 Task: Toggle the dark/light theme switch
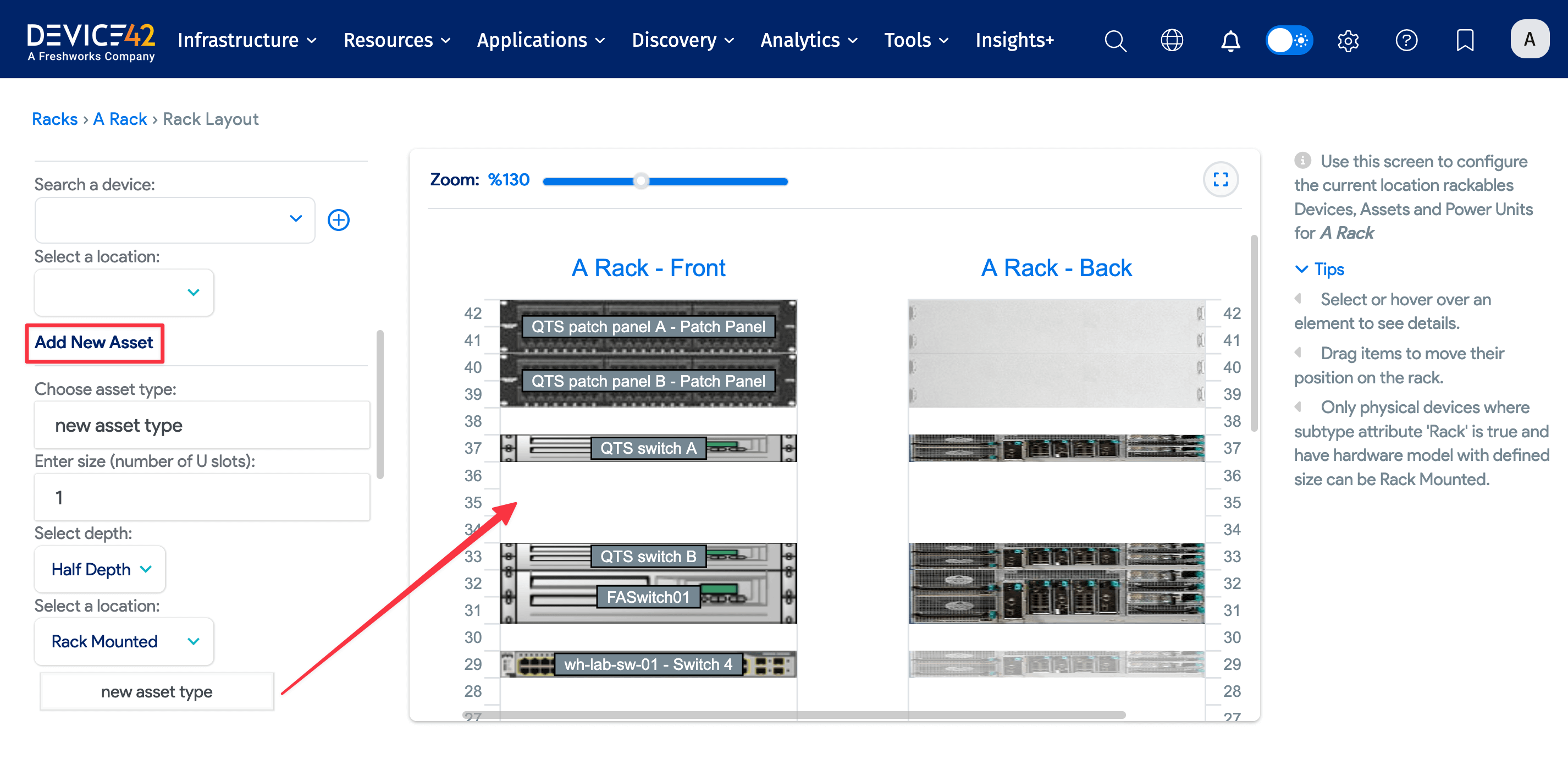[x=1289, y=40]
